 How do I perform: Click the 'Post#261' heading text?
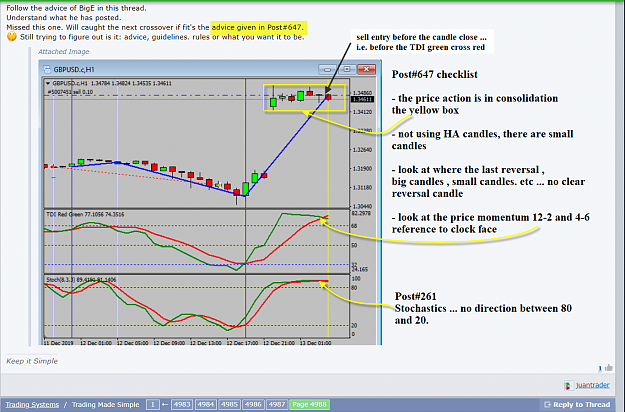point(415,296)
